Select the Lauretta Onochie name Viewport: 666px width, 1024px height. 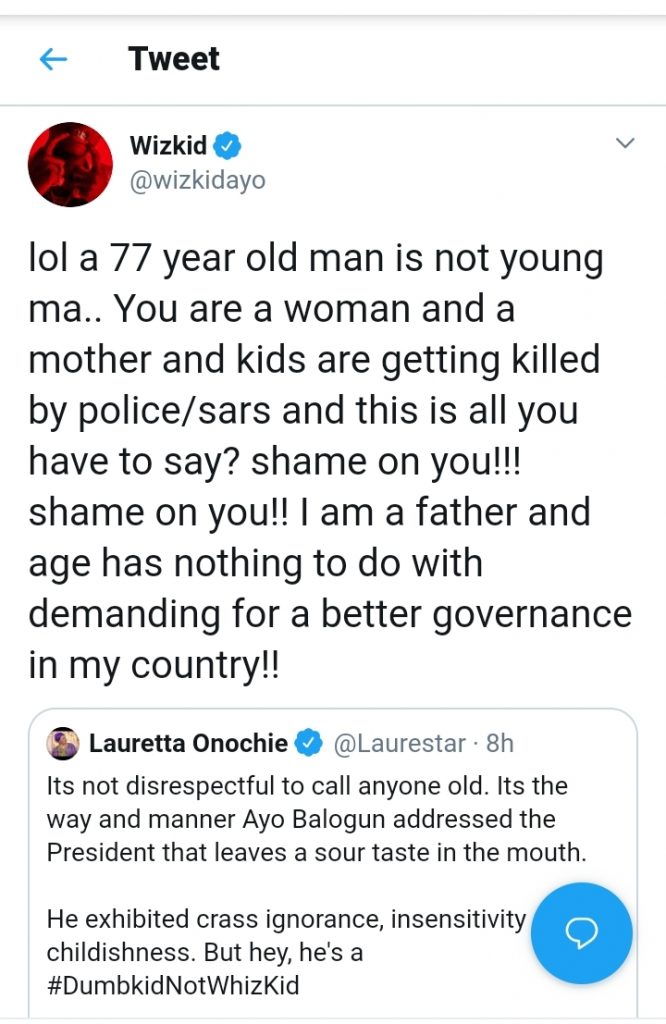tap(189, 744)
